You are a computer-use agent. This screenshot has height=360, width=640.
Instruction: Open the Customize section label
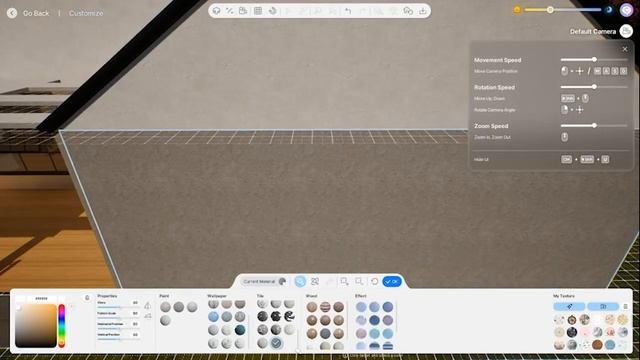click(x=86, y=13)
